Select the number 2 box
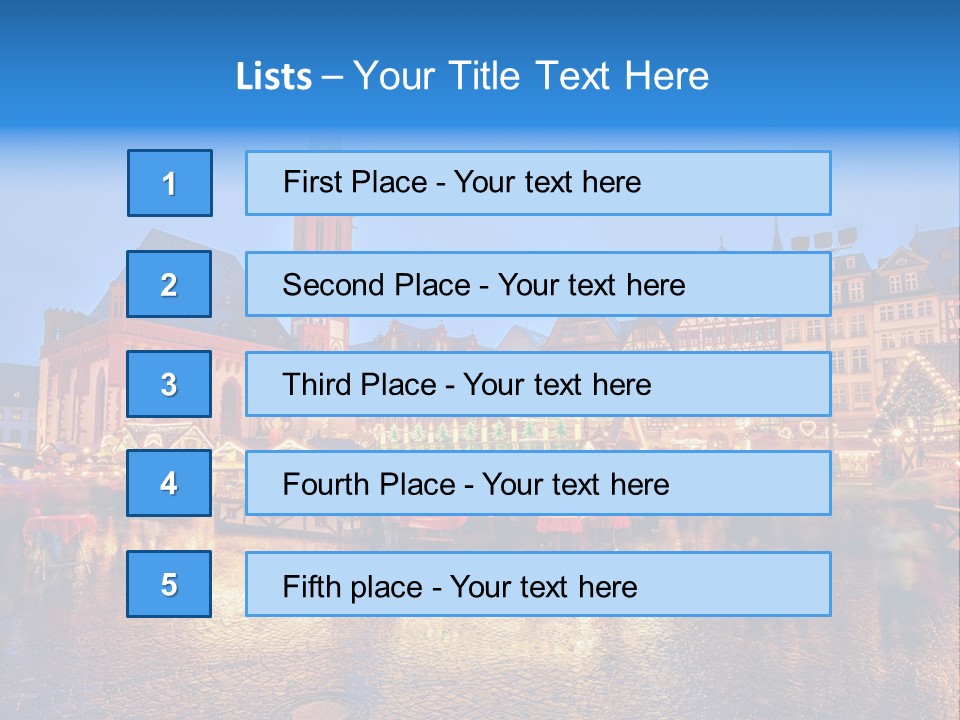 pos(169,284)
